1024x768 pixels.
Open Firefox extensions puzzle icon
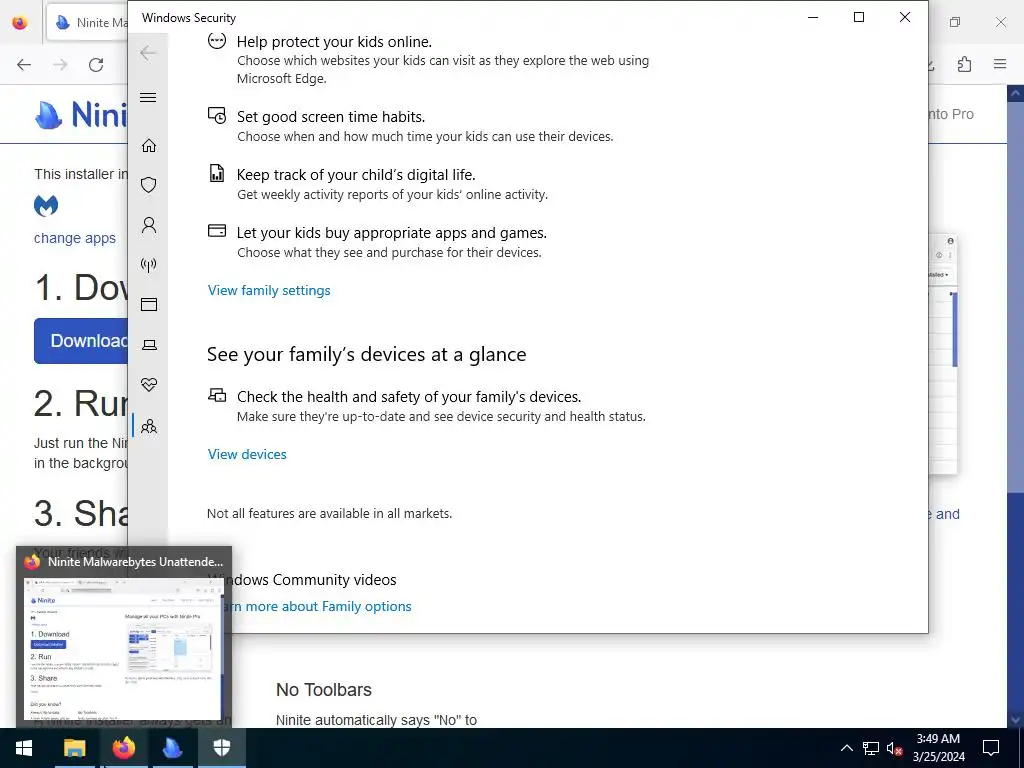[965, 64]
